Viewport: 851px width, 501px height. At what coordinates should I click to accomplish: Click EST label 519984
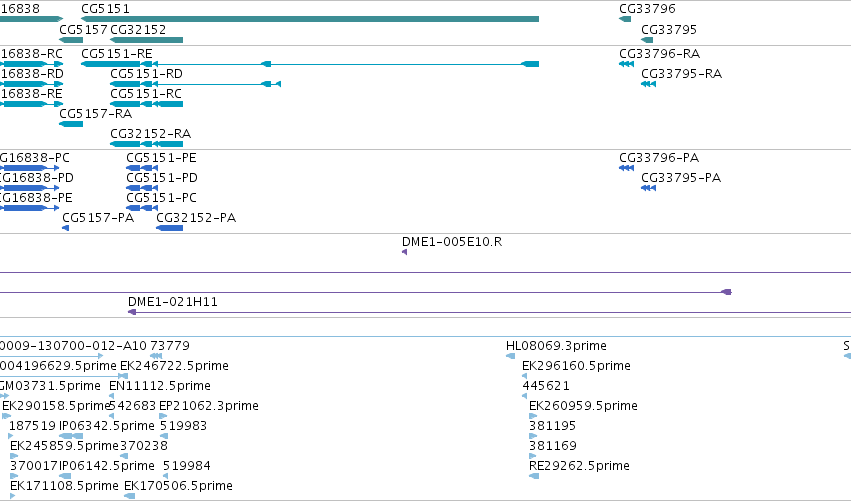click(187, 466)
